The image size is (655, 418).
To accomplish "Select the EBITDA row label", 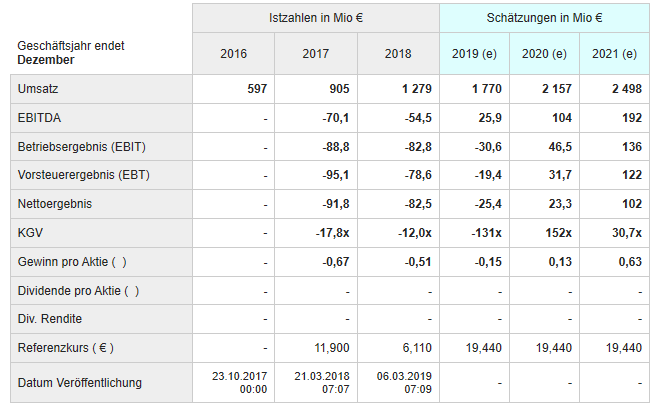I will click(x=39, y=118).
